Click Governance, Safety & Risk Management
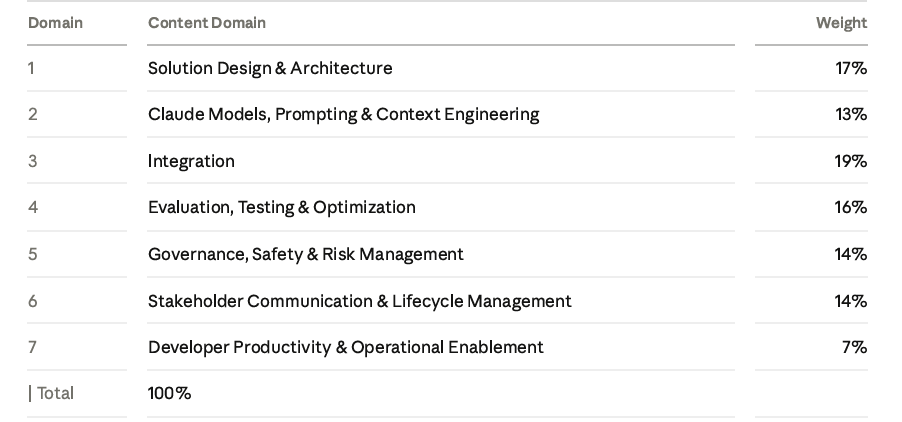This screenshot has height=422, width=902. (305, 254)
